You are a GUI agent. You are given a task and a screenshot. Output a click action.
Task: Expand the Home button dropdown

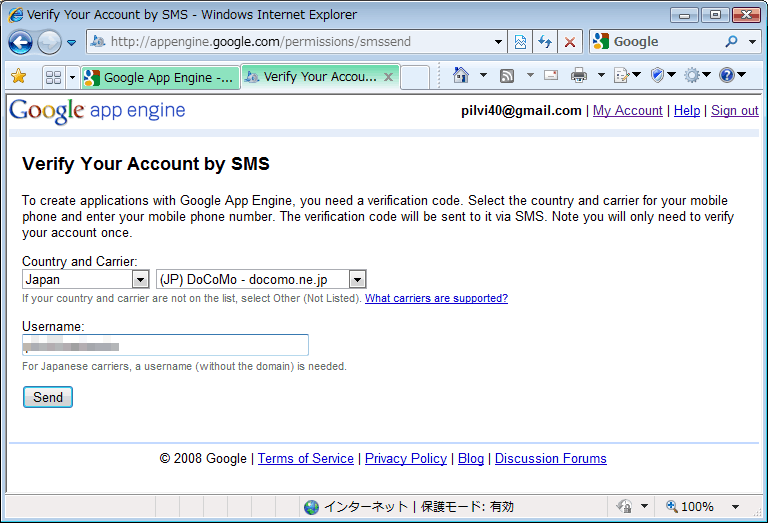[x=483, y=75]
